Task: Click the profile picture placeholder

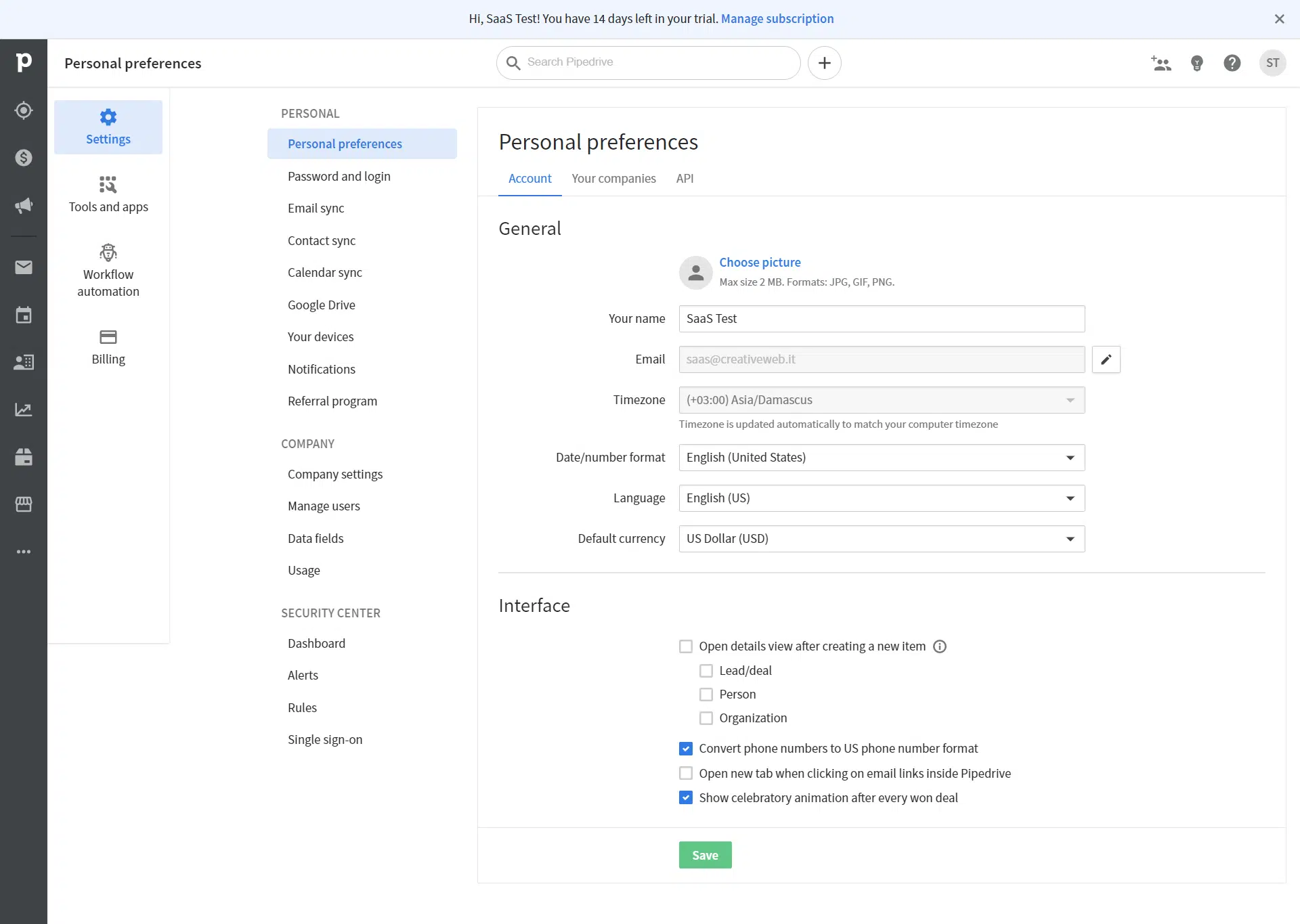Action: point(695,272)
